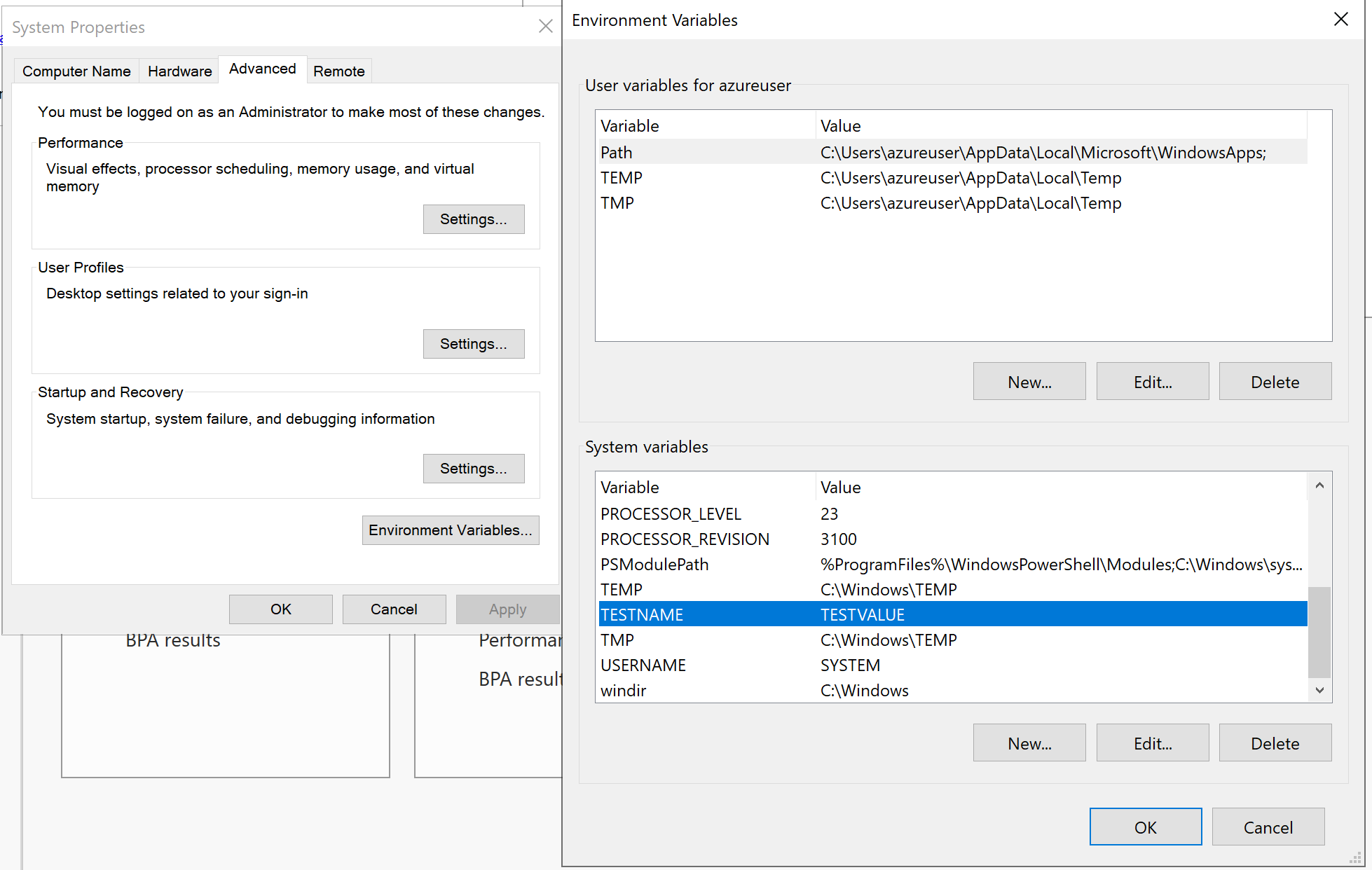Viewport: 1372px width, 870px height.
Task: Select the PSModulePath system variable
Action: (771, 564)
